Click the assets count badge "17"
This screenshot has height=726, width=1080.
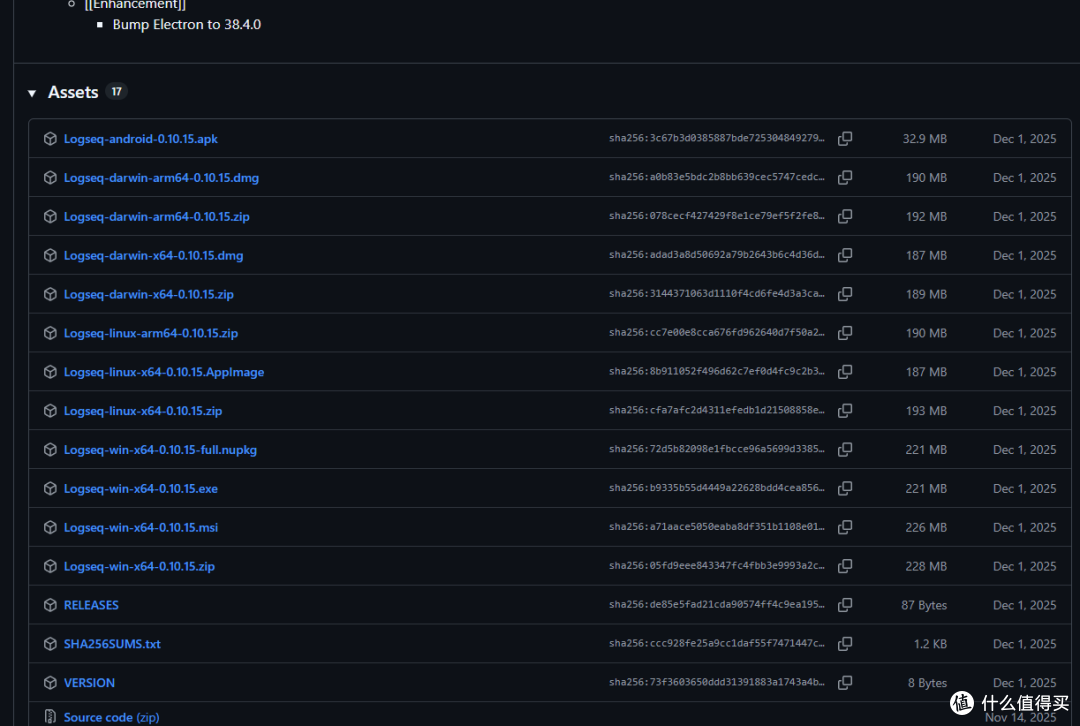[116, 92]
